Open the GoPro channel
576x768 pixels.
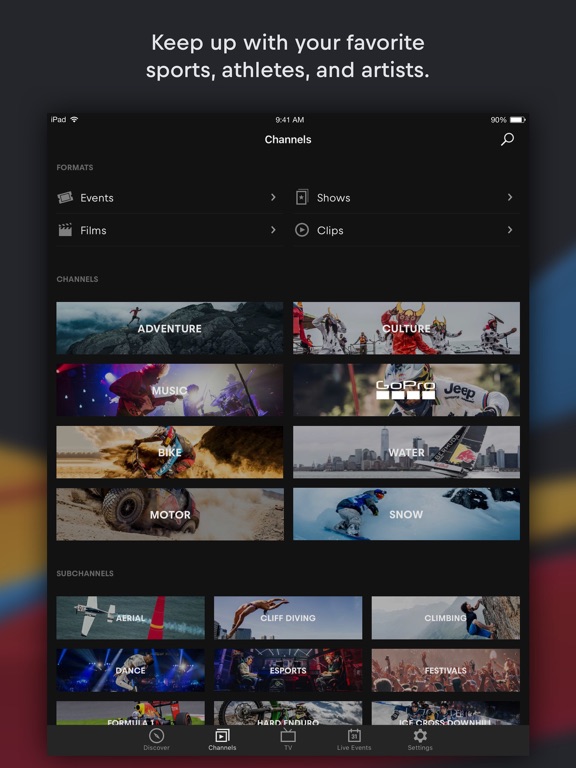(x=407, y=390)
